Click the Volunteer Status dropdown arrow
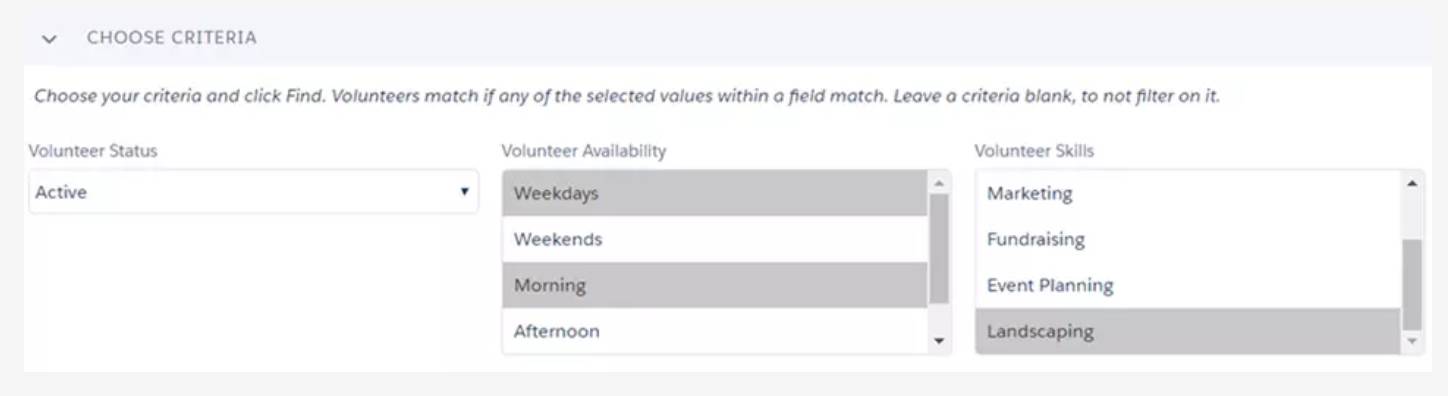 click(x=464, y=192)
